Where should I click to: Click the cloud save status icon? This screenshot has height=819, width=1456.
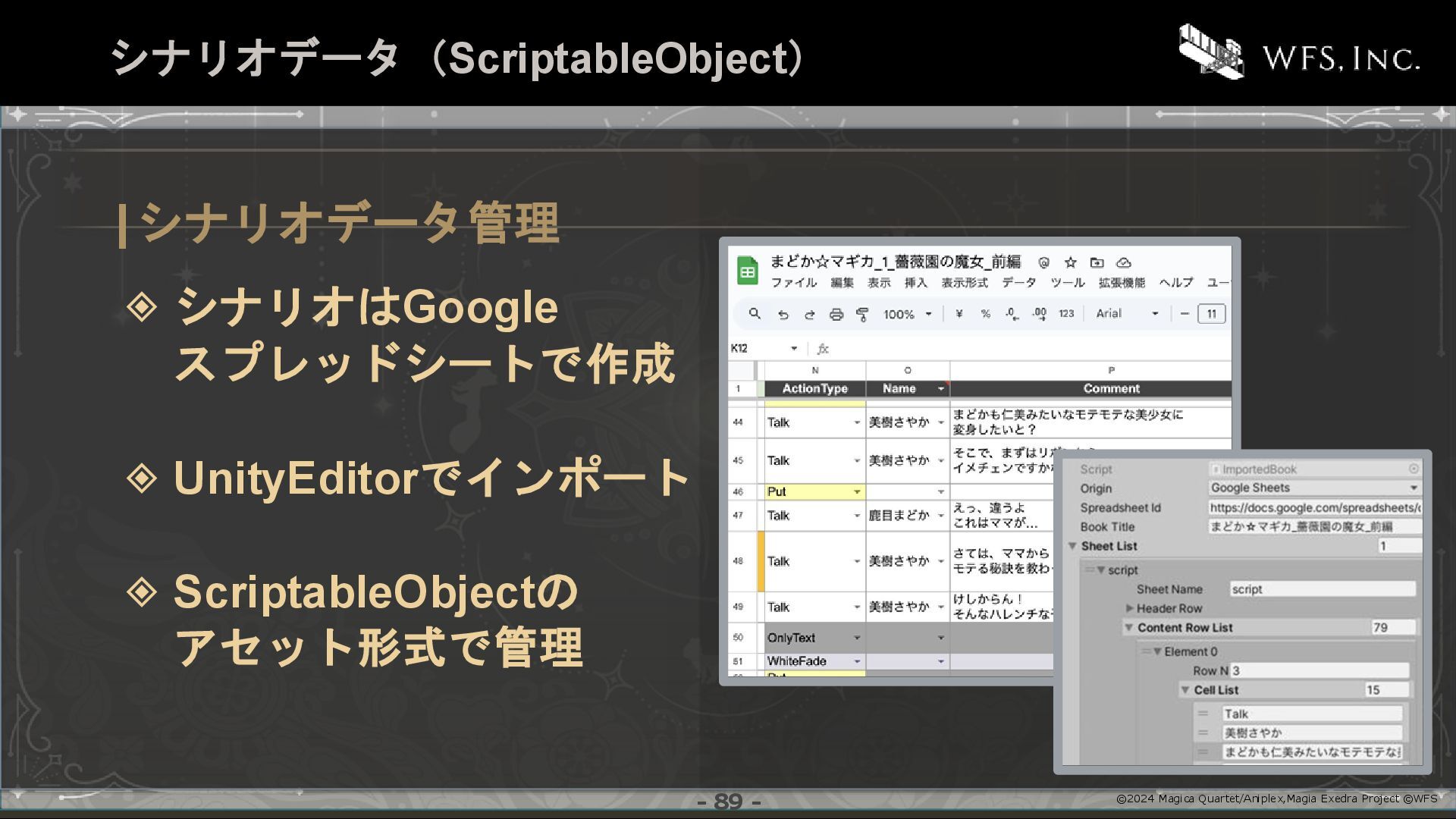[x=1124, y=262]
